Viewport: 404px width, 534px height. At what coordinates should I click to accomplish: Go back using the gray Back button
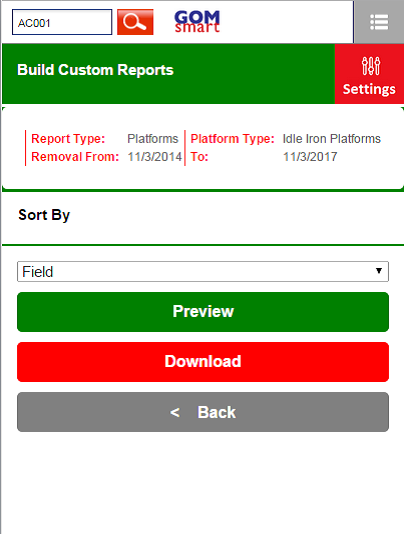[203, 412]
